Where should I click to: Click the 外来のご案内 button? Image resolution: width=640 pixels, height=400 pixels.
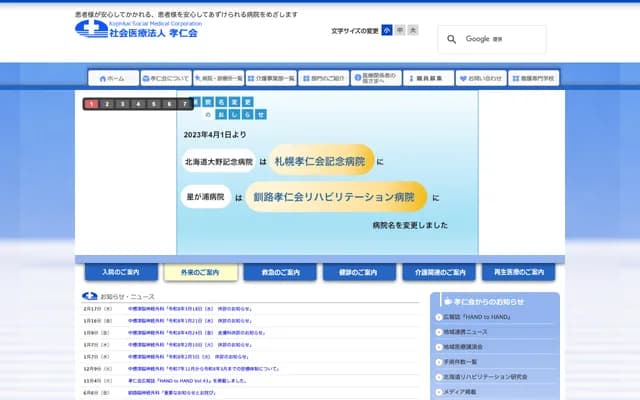(x=201, y=272)
